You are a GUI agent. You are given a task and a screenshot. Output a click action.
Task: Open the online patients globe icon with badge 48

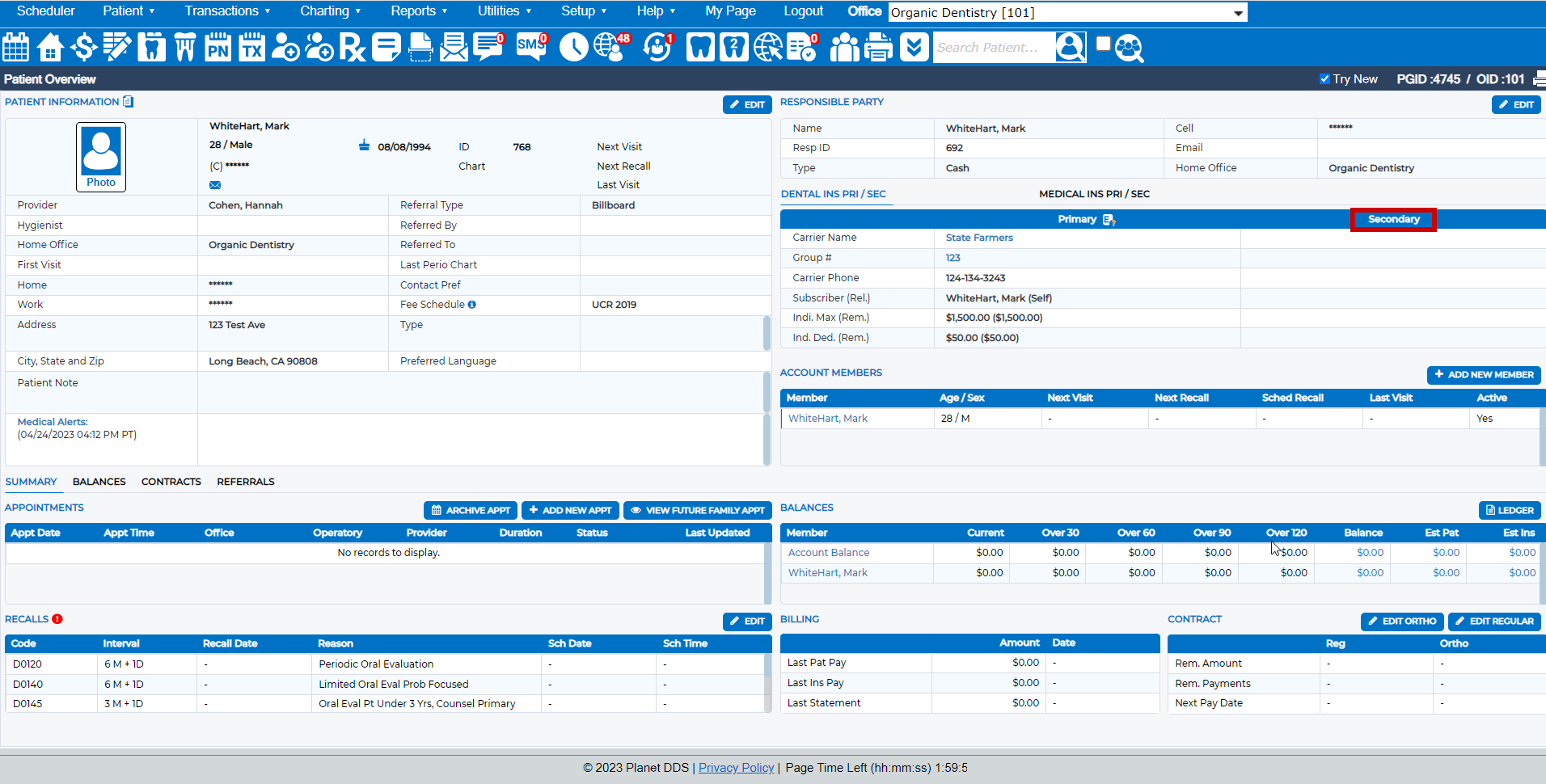pyautogui.click(x=610, y=48)
